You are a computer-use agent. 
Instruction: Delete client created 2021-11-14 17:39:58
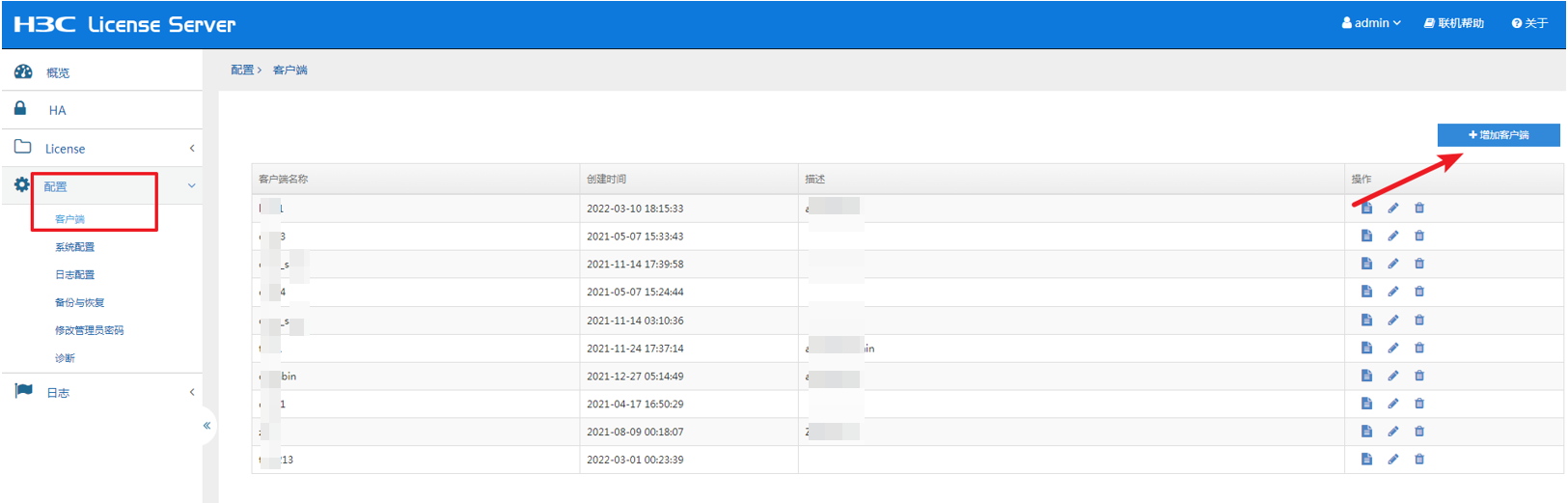pyautogui.click(x=1419, y=264)
